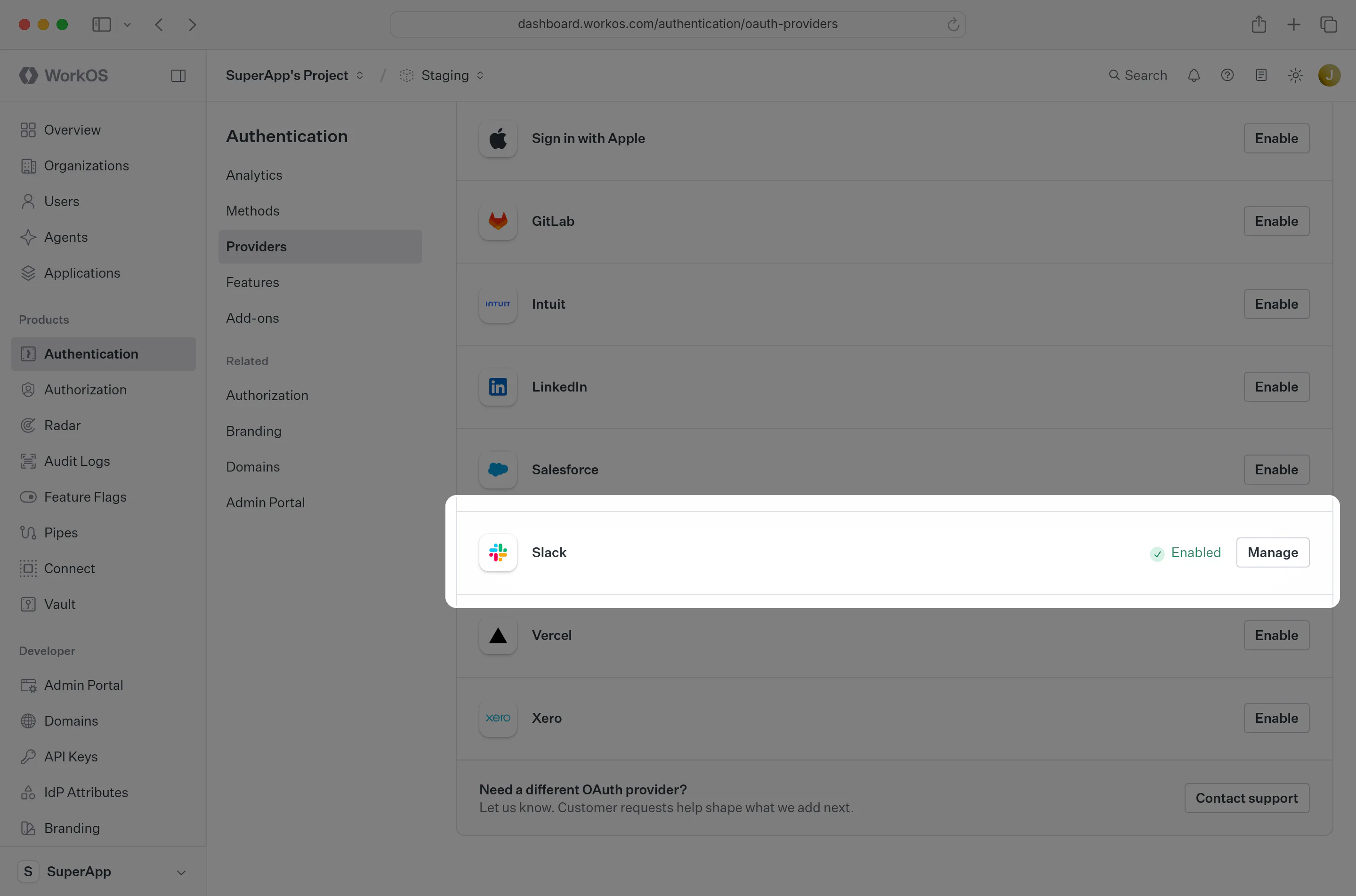1356x896 pixels.
Task: Click the GitLab logo icon
Action: coord(498,221)
